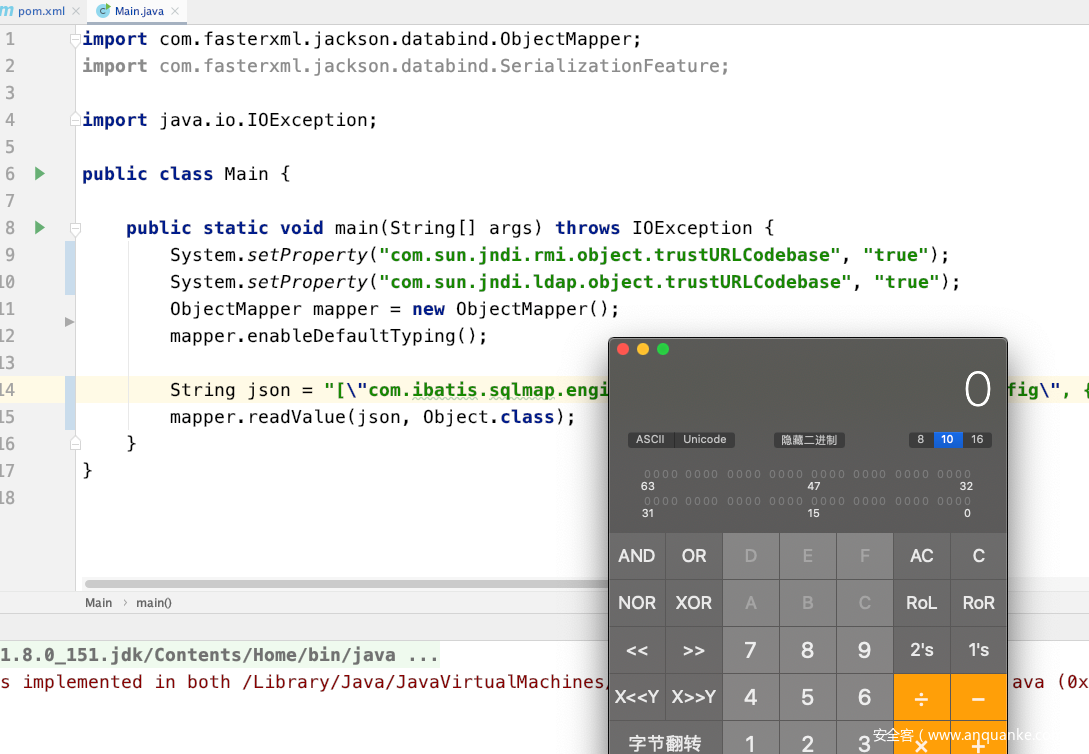1089x754 pixels.
Task: Click the RoL rotate-left key
Action: coord(922,603)
